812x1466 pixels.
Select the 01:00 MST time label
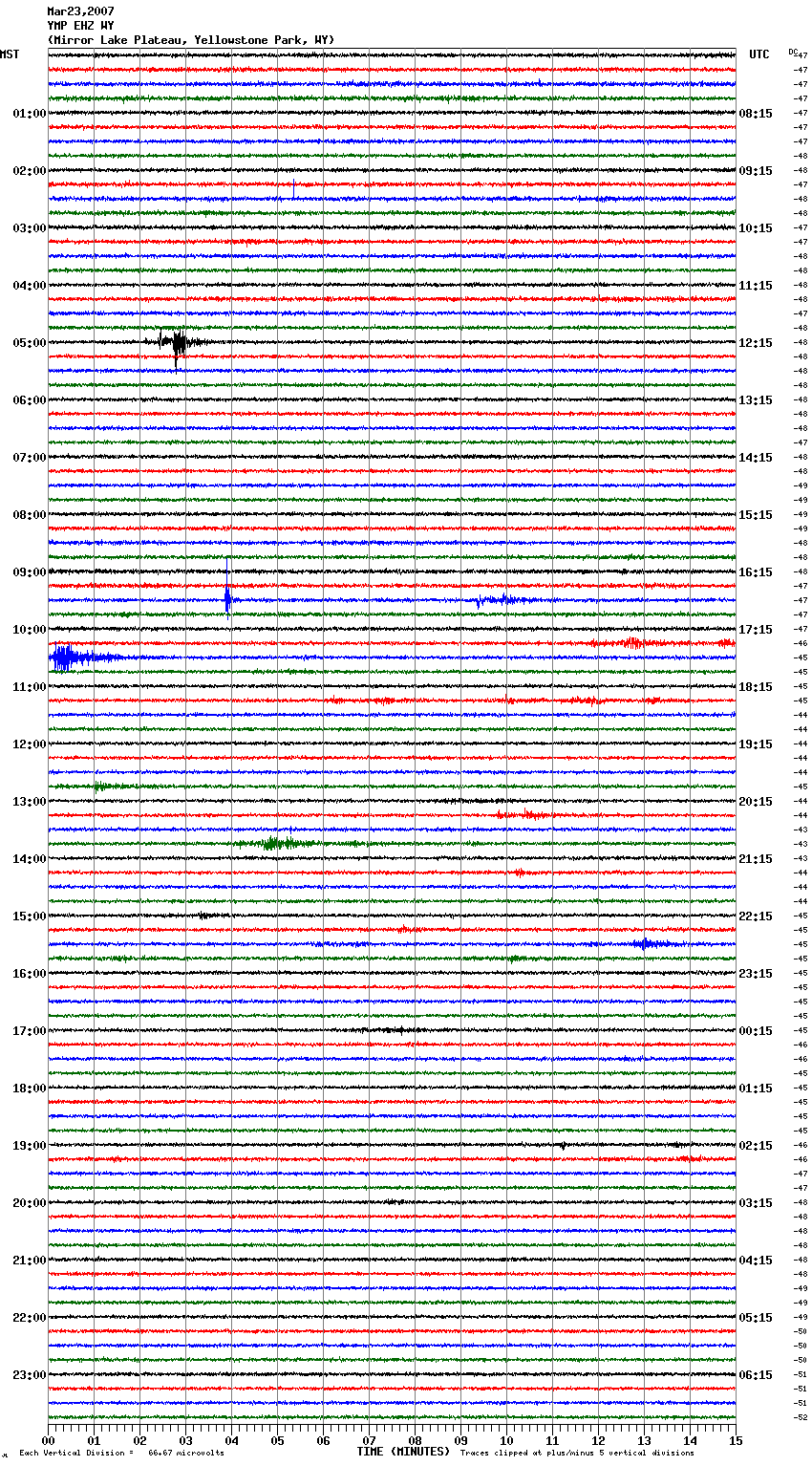[x=29, y=114]
